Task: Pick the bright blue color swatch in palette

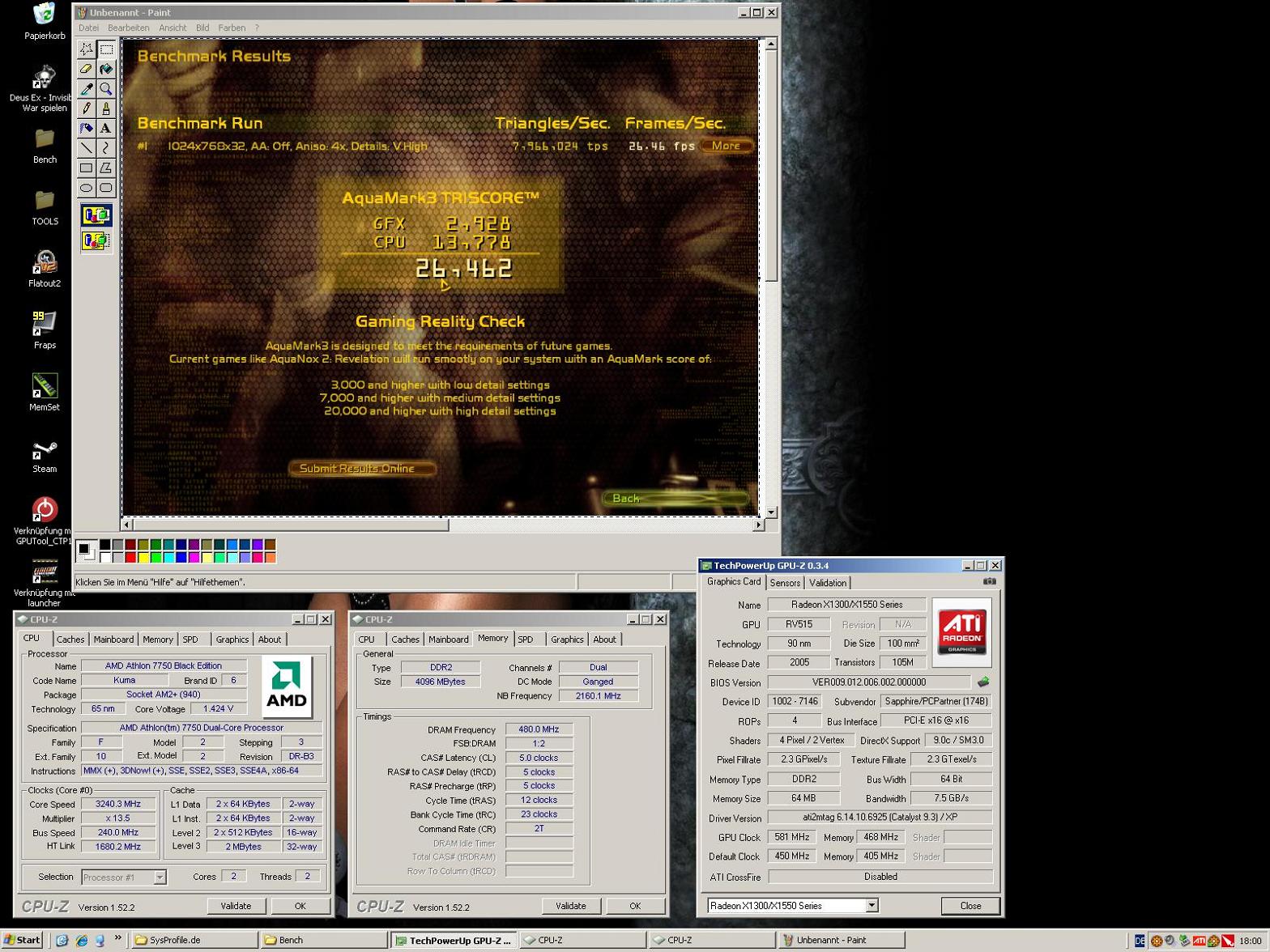Action: click(x=181, y=557)
